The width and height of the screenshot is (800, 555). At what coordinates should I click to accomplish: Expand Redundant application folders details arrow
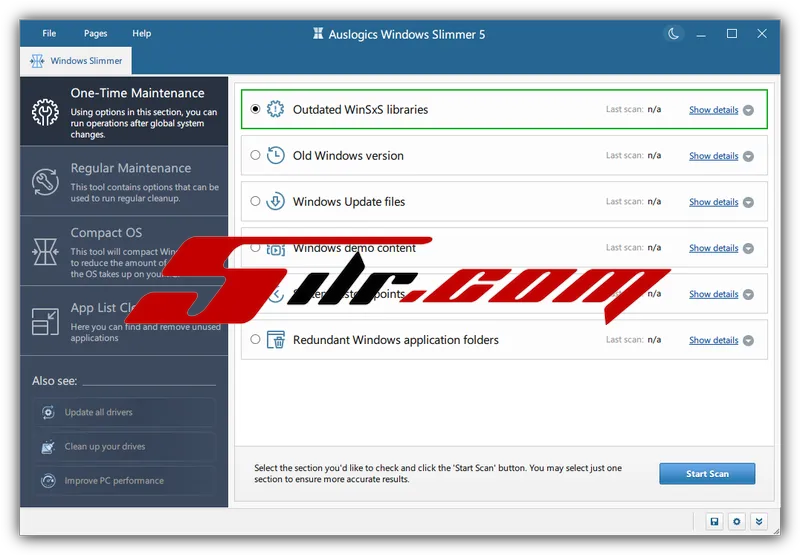(748, 340)
